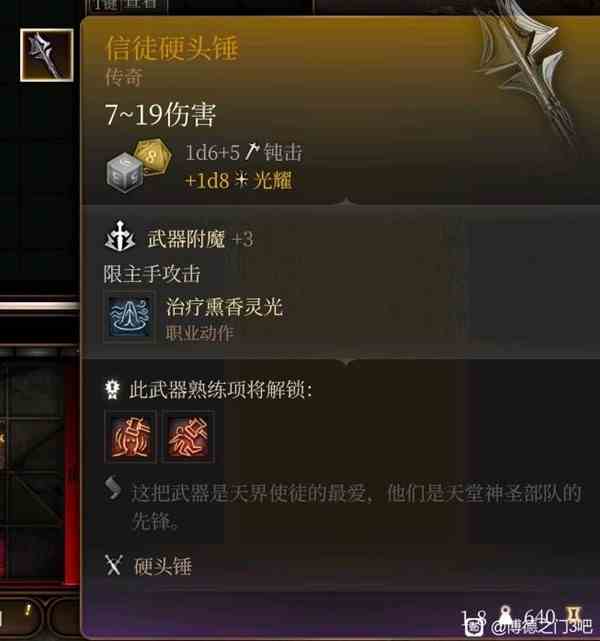
Task: Click the crossed weapons 硬头锤 type icon
Action: click(113, 566)
